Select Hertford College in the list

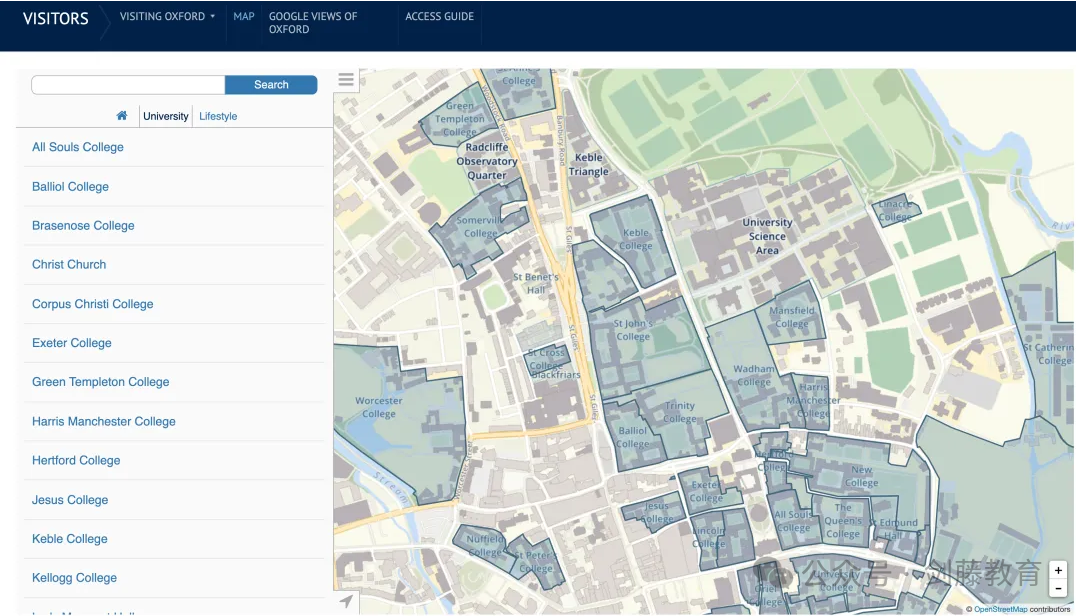[x=75, y=460]
